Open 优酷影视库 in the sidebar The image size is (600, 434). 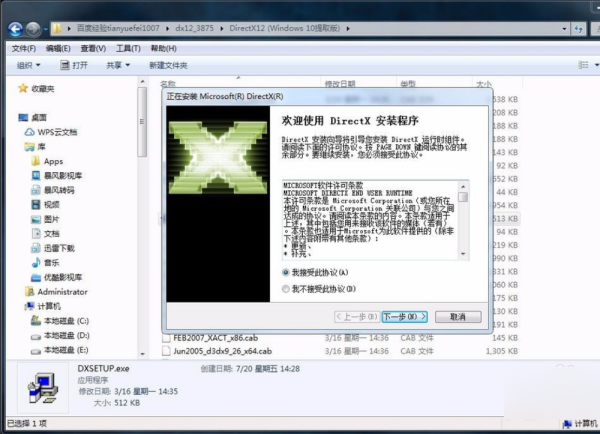click(x=57, y=277)
